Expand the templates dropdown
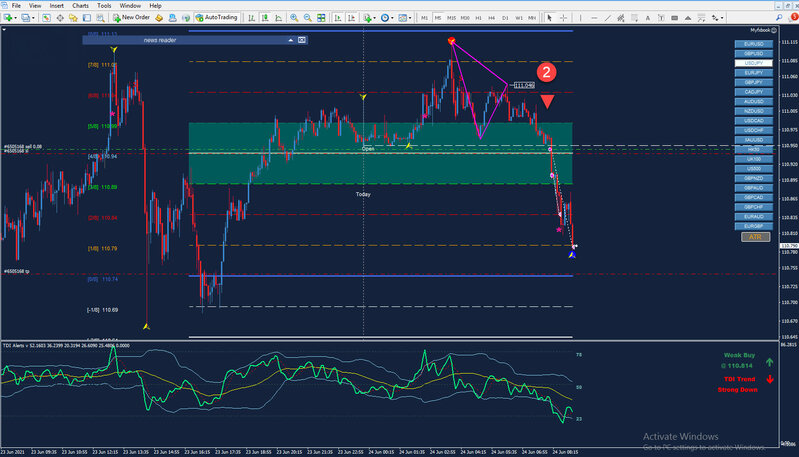The image size is (799, 457). tap(410, 18)
